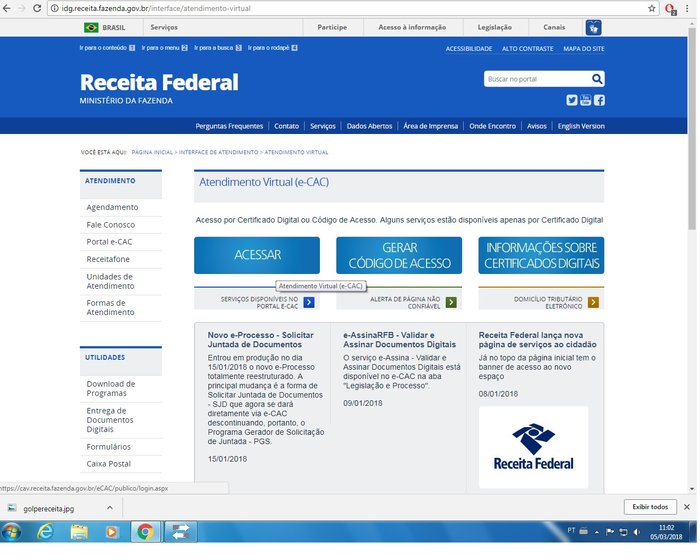The image size is (700, 560).
Task: Open Formulários sidebar link
Action: 108,447
